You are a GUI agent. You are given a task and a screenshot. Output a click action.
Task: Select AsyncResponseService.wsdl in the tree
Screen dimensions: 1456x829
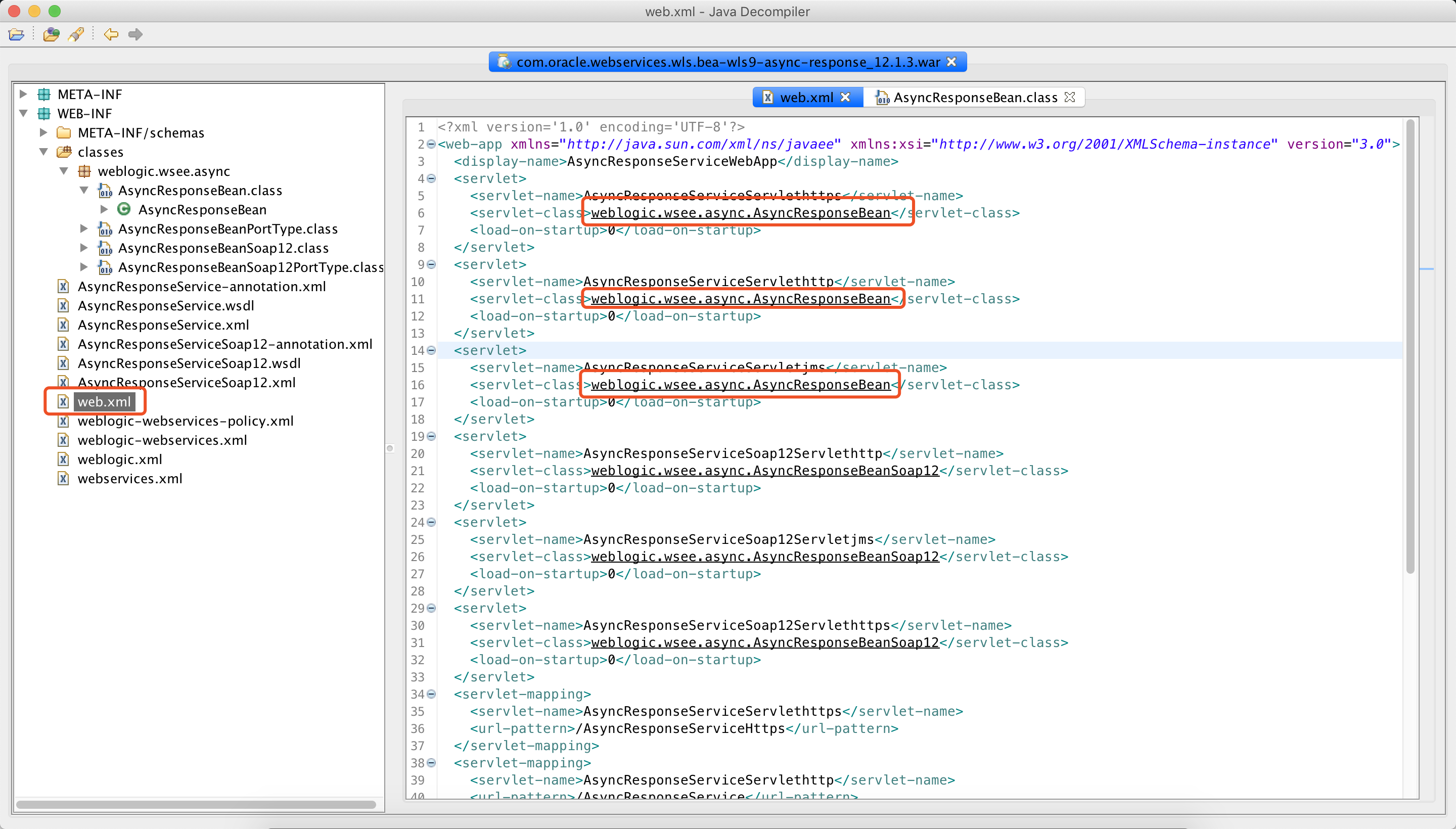(166, 305)
